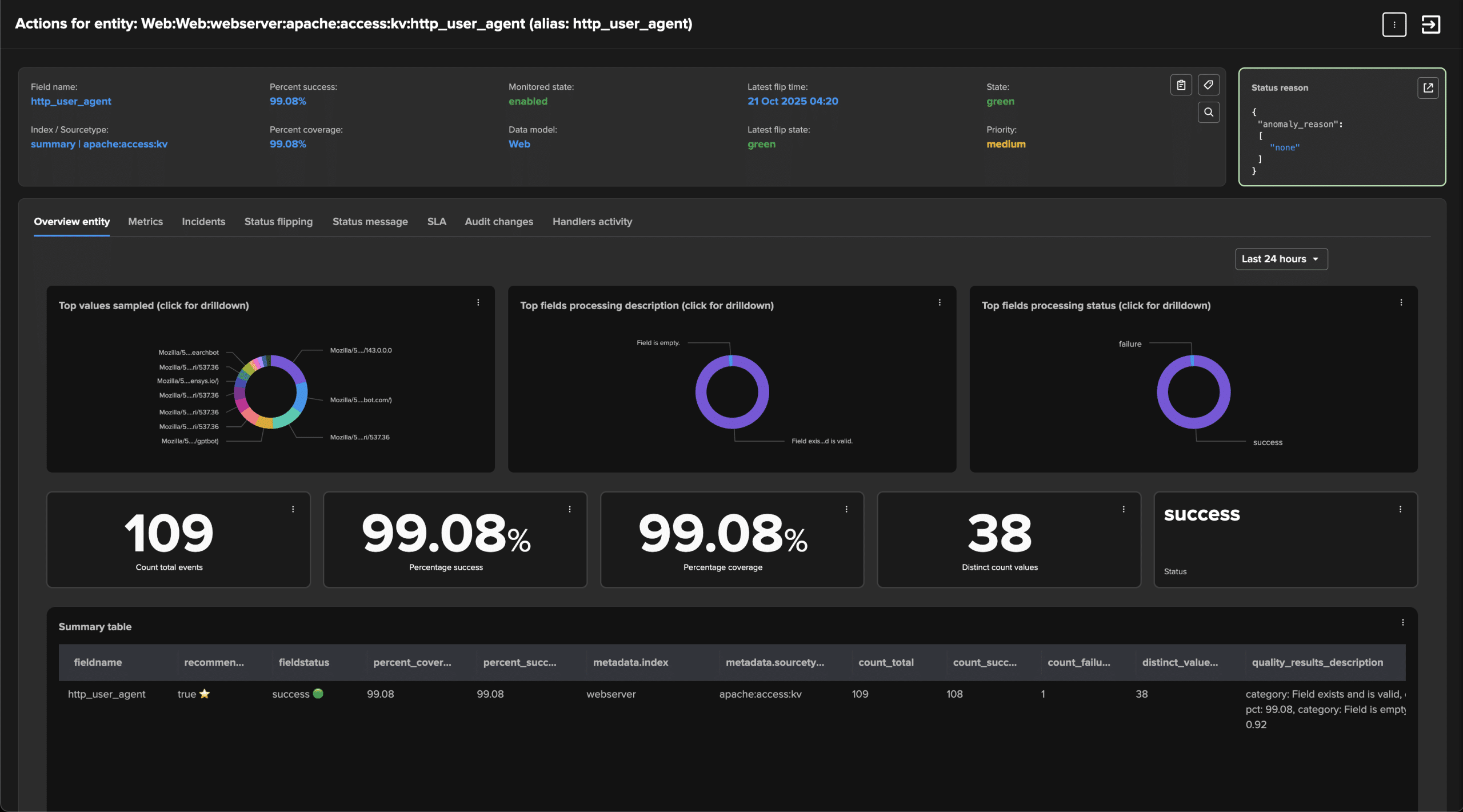The width and height of the screenshot is (1463, 812).
Task: Open Top values sampled chart options menu
Action: tap(478, 303)
